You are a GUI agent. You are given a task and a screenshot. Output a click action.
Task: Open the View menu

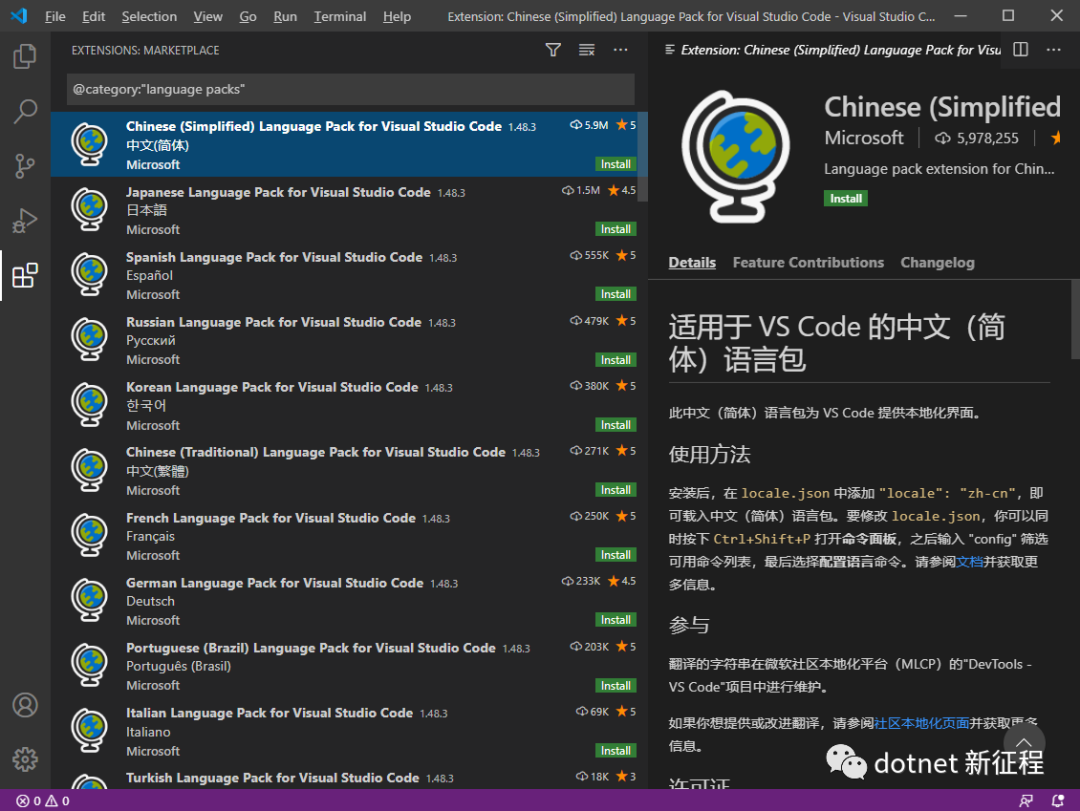[208, 16]
